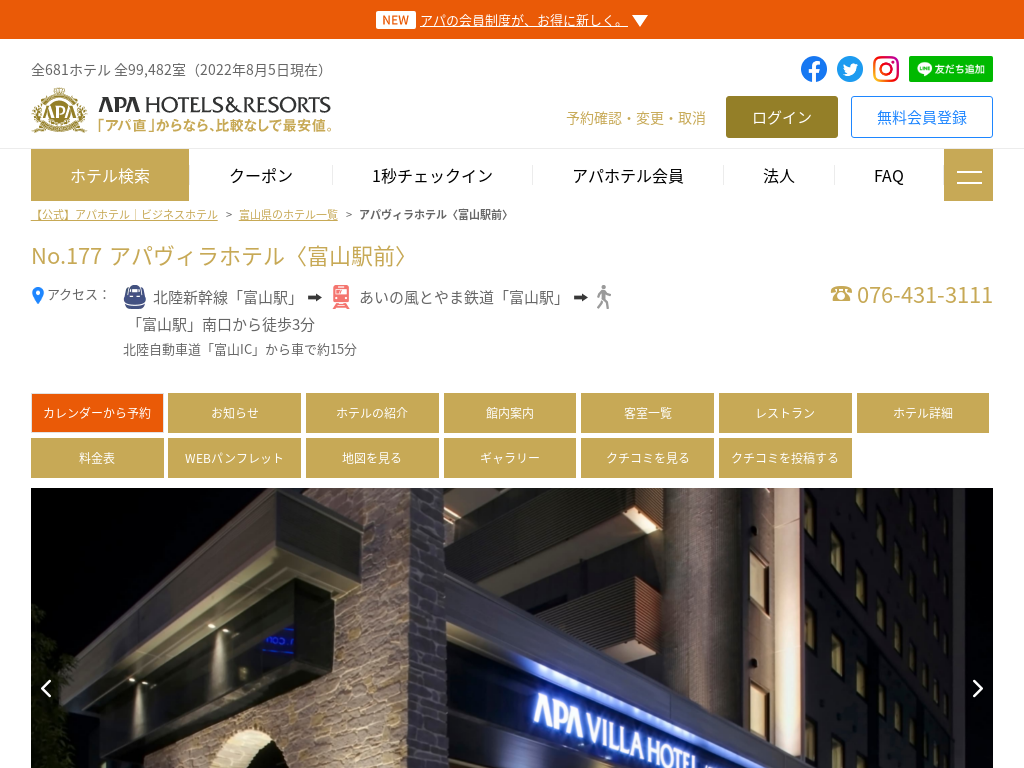The image size is (1024, 768).
Task: Click the 客室一覧 button
Action: [x=647, y=413]
